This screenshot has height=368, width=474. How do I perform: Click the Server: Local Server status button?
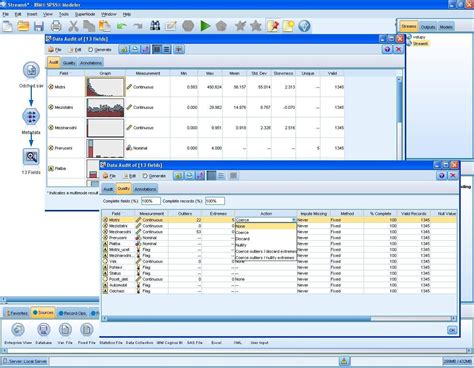(25, 361)
